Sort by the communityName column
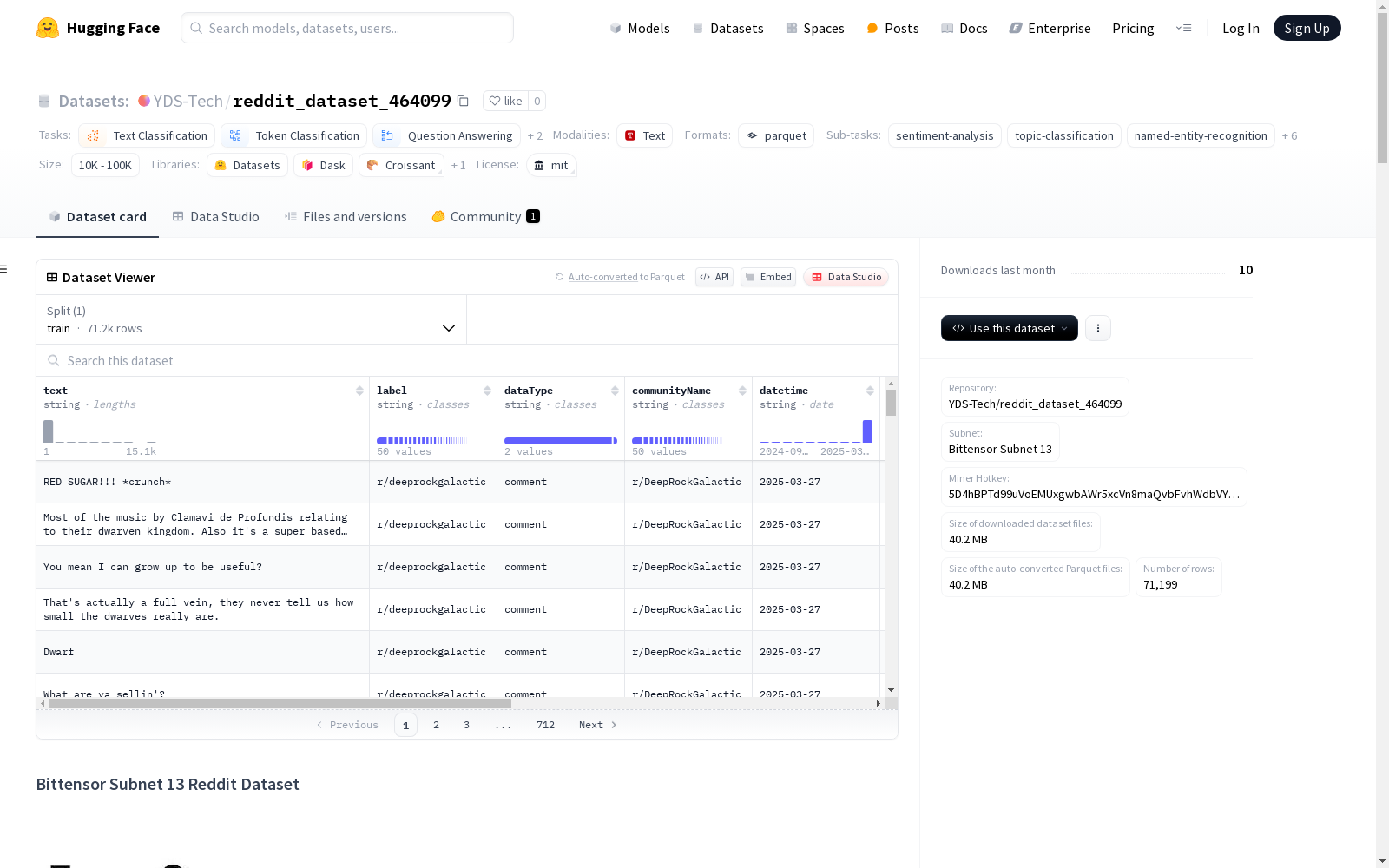Image resolution: width=1389 pixels, height=868 pixels. [742, 391]
